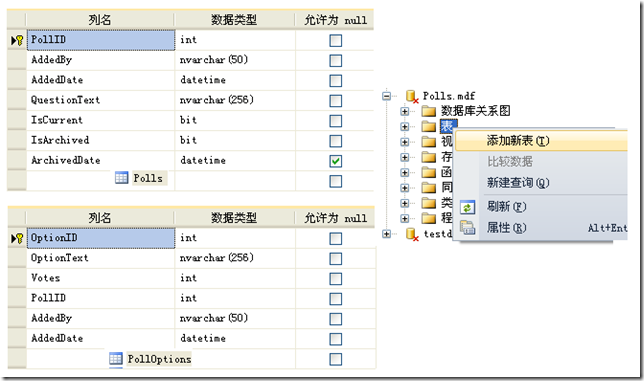Click the OptionText column name cell
The image size is (644, 381).
(x=101, y=258)
